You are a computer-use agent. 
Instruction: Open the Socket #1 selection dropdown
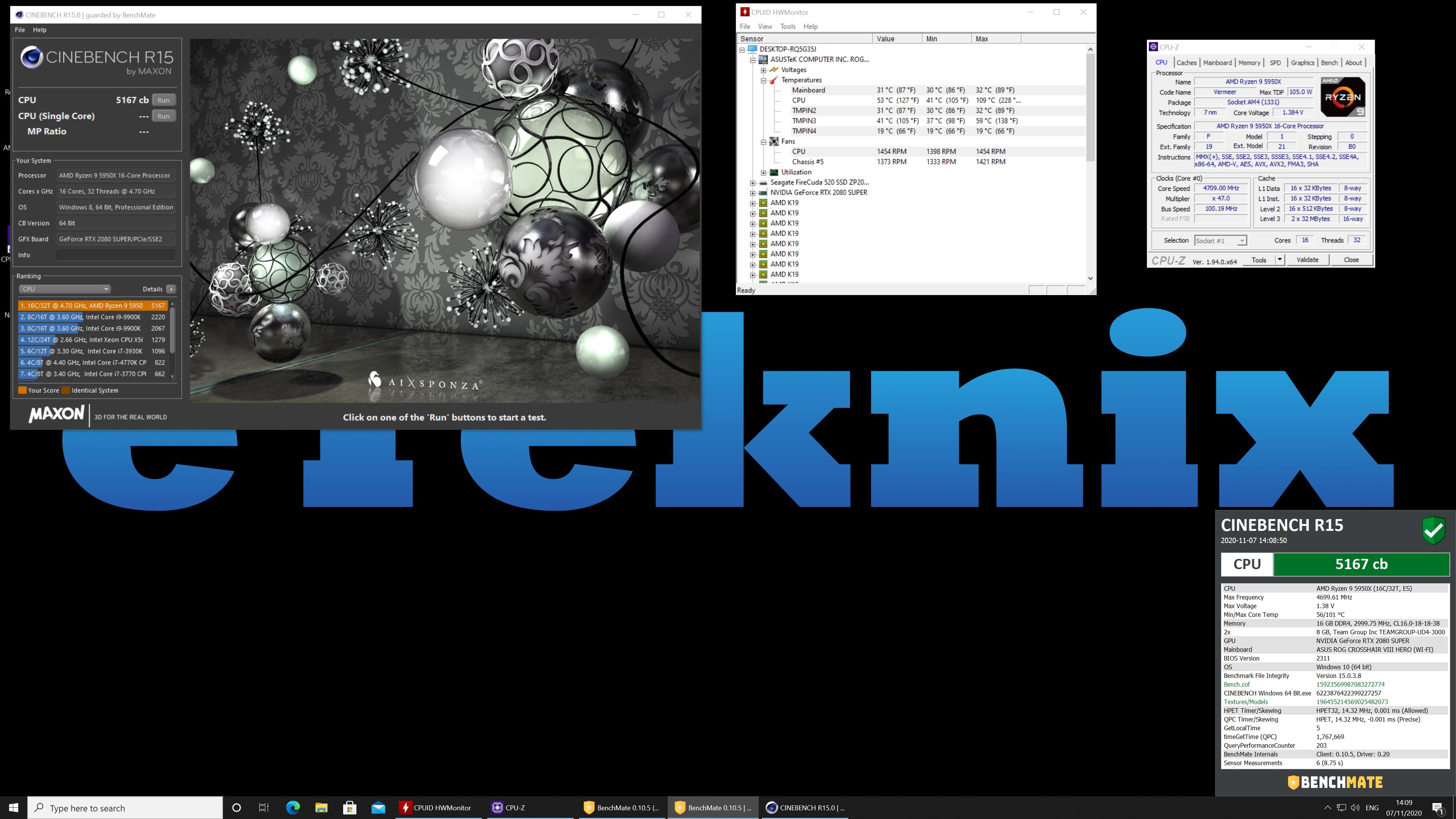[1220, 241]
